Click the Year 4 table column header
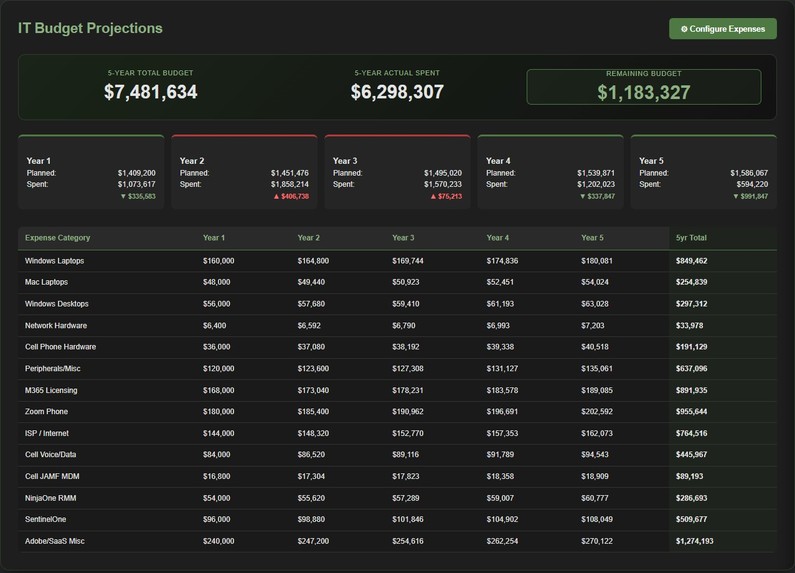Screen dimensions: 795x573 (x=497, y=238)
